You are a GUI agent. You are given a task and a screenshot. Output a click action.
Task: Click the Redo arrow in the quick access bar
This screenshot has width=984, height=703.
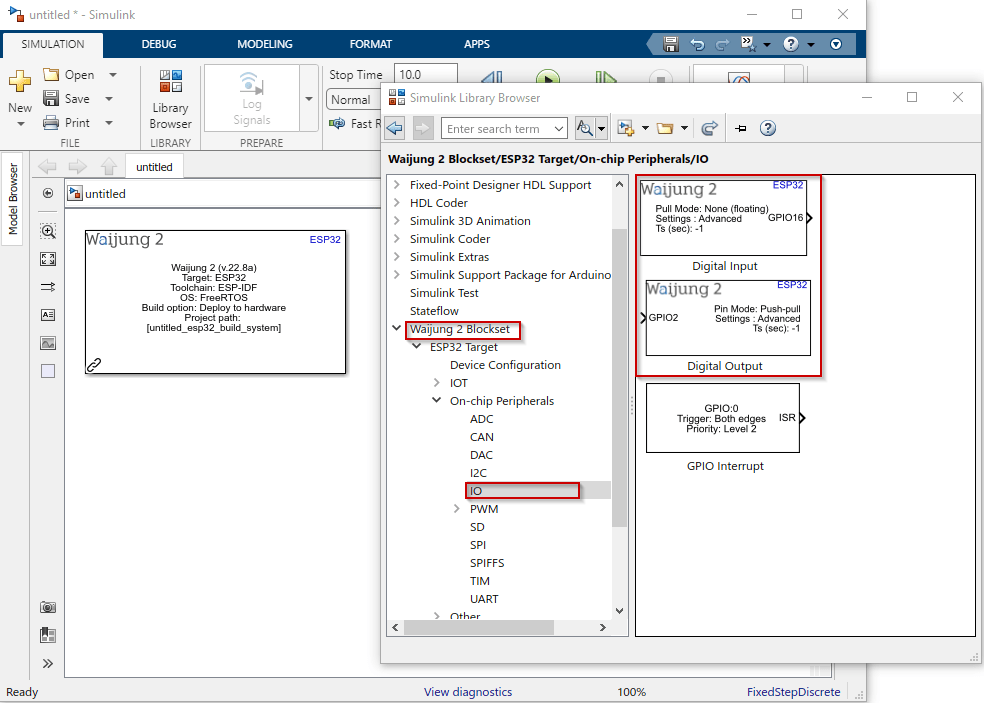[x=722, y=44]
